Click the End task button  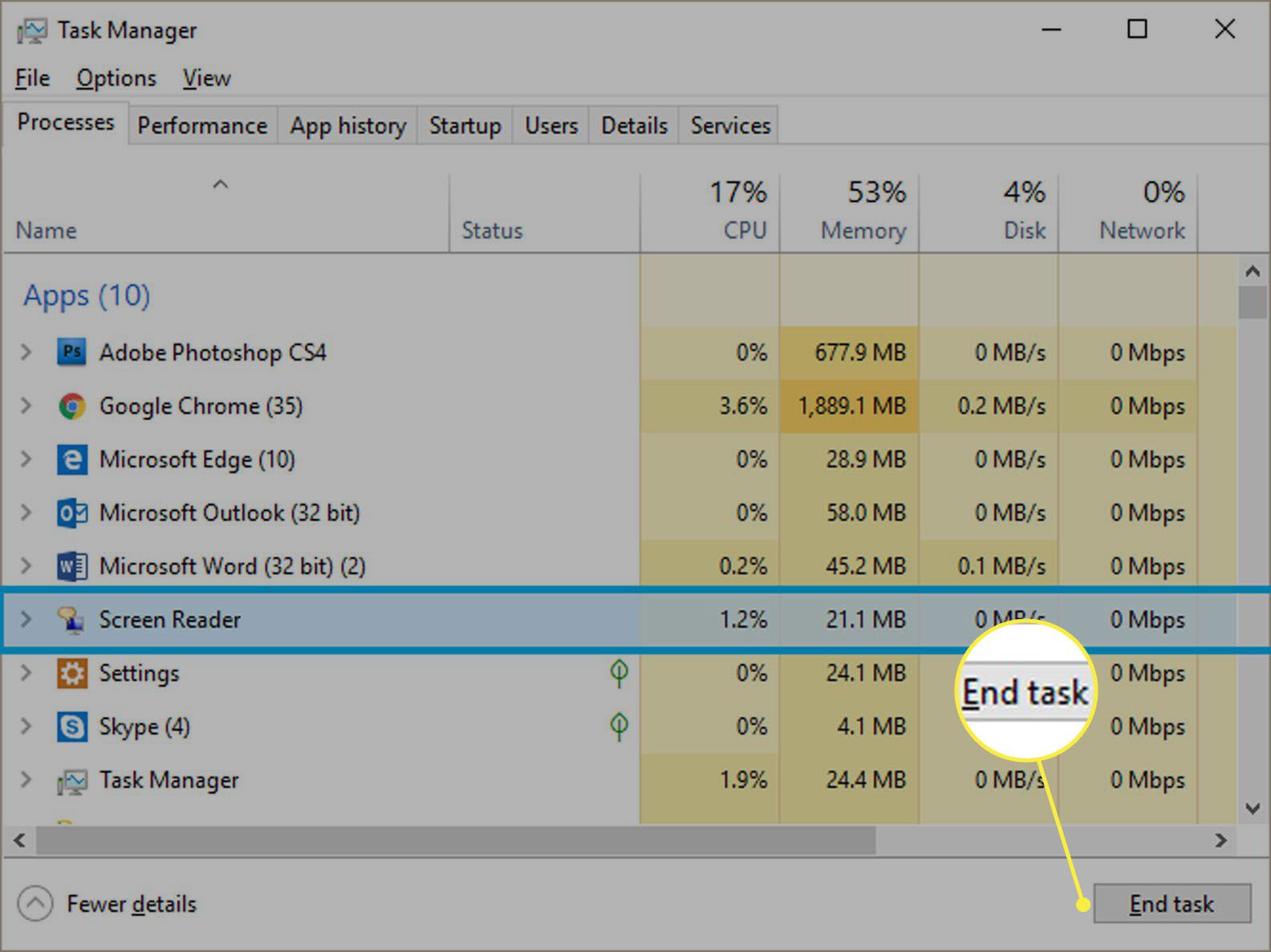[1172, 904]
